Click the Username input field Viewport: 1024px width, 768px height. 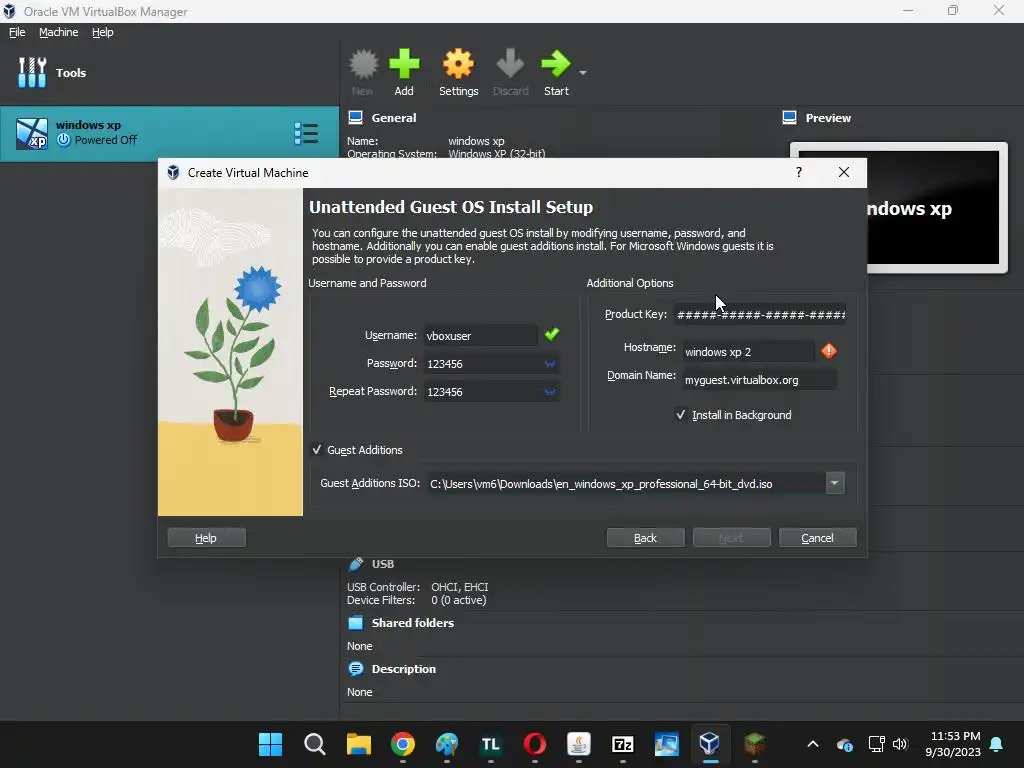tap(481, 335)
